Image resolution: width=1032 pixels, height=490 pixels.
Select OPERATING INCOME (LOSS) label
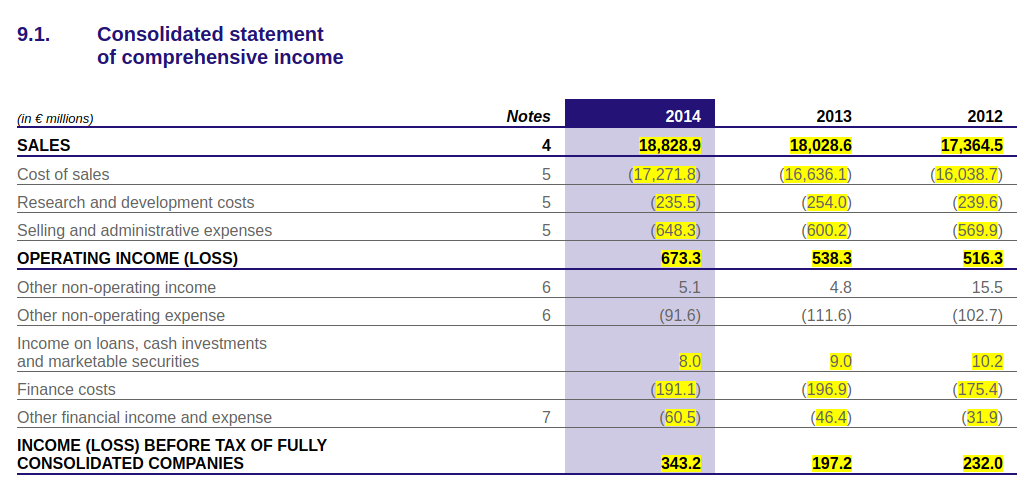127,259
